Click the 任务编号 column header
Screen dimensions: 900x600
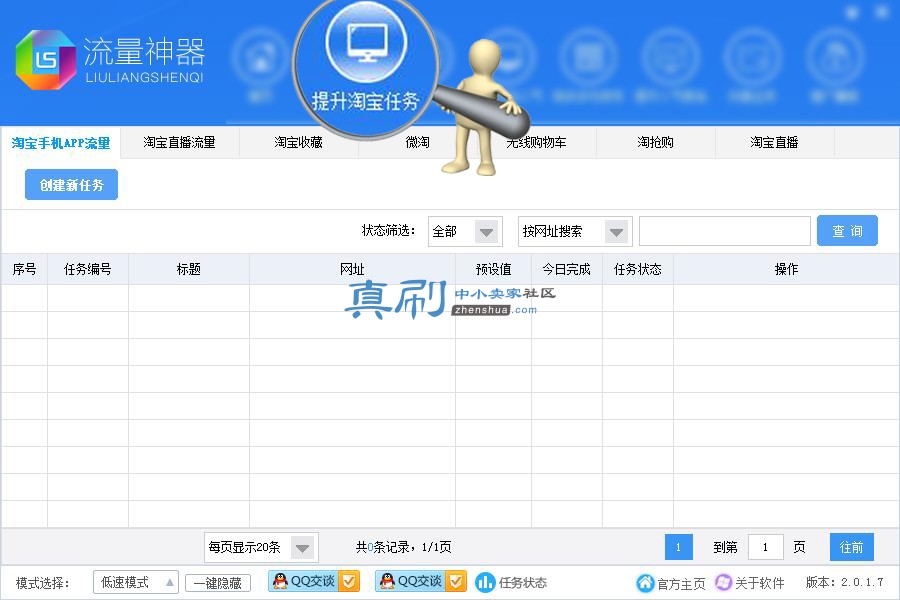88,269
